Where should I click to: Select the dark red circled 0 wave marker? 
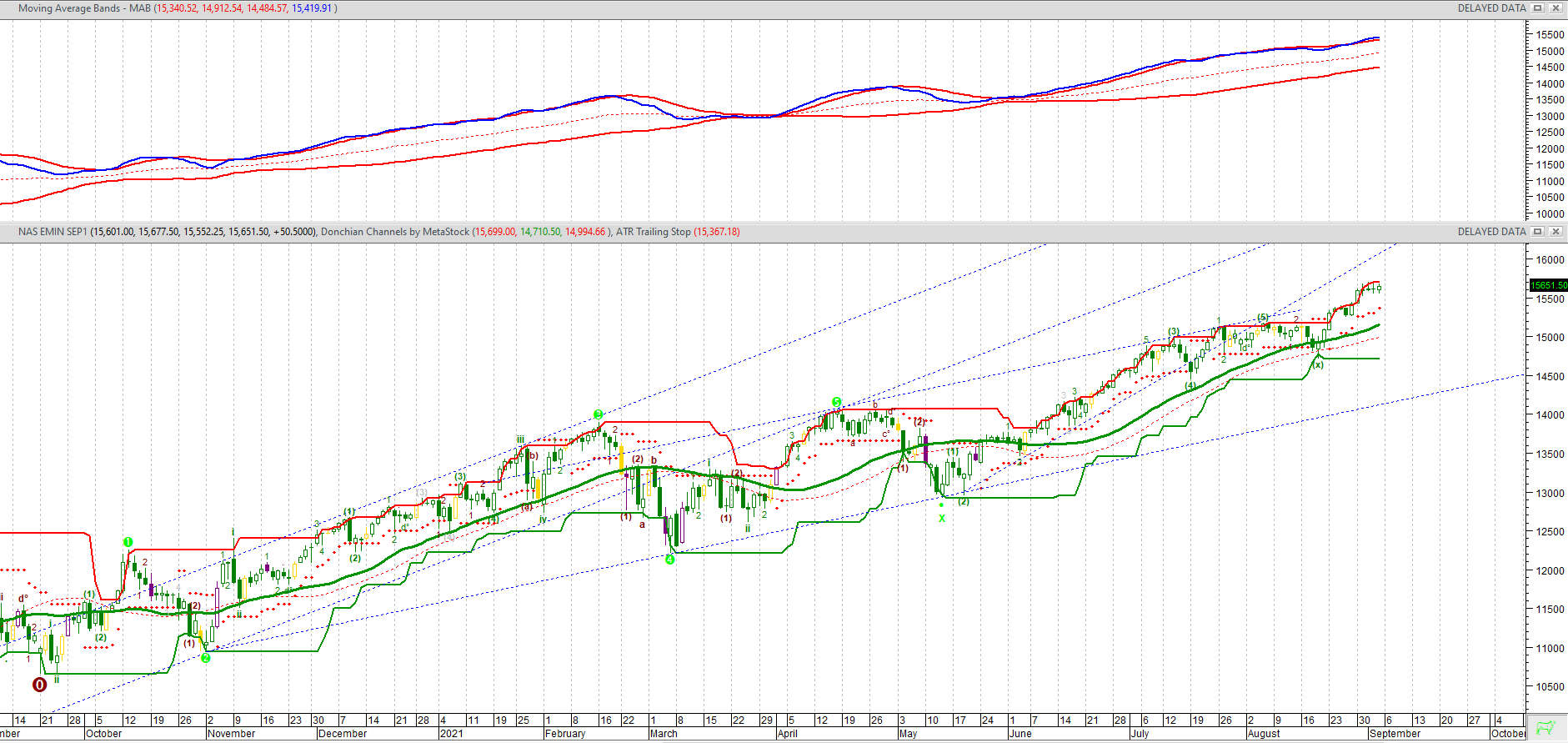tap(39, 685)
